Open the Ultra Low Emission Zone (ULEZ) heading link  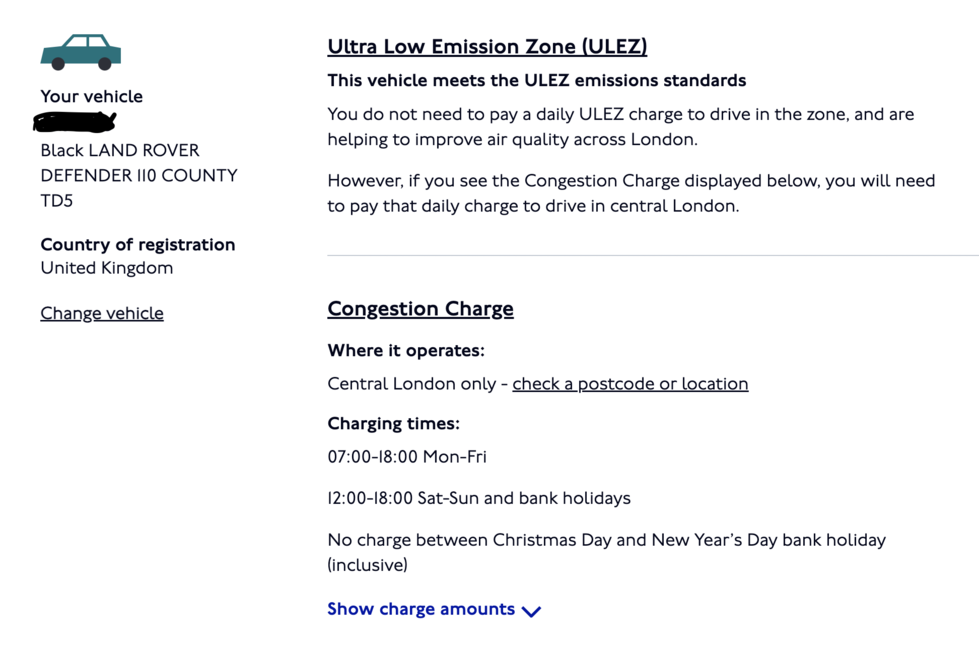(487, 47)
